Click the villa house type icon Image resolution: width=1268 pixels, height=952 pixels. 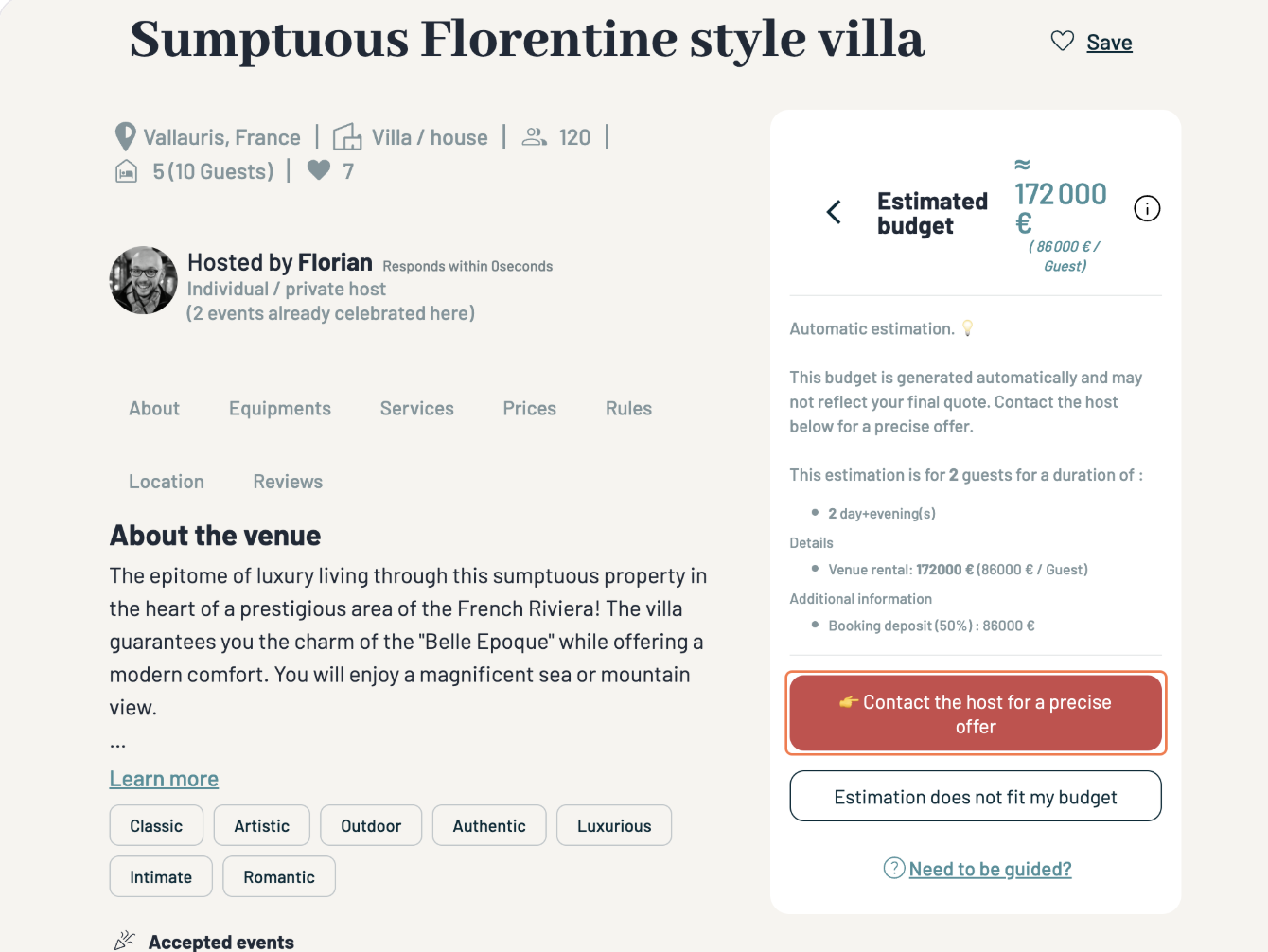tap(347, 137)
